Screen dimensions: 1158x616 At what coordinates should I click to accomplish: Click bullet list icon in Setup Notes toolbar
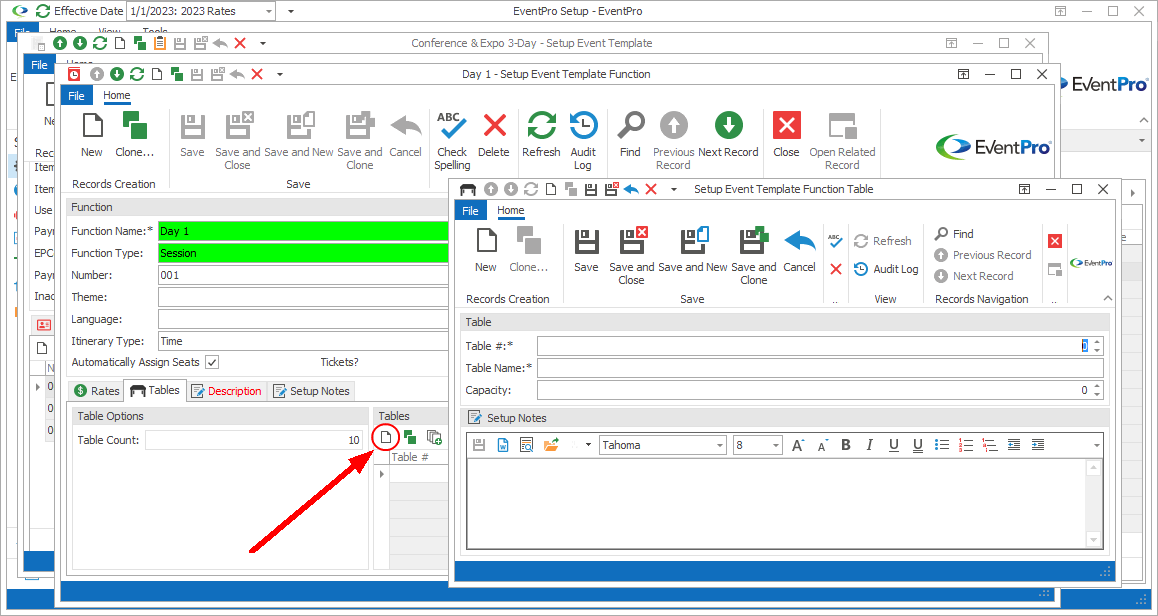(942, 445)
